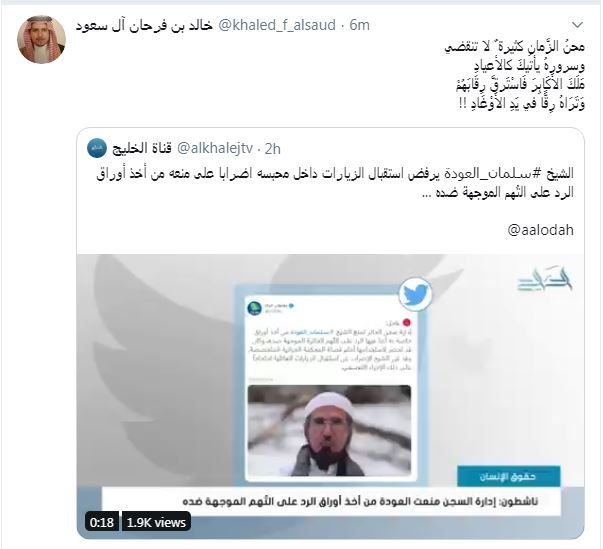Viewport: 603px width, 549px height.
Task: Click the quoted tweet text body
Action: tap(335, 183)
